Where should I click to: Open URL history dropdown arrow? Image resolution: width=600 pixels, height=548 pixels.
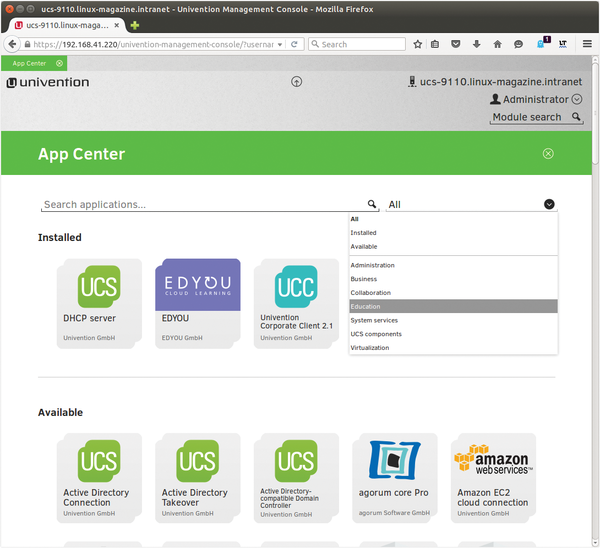coord(280,44)
